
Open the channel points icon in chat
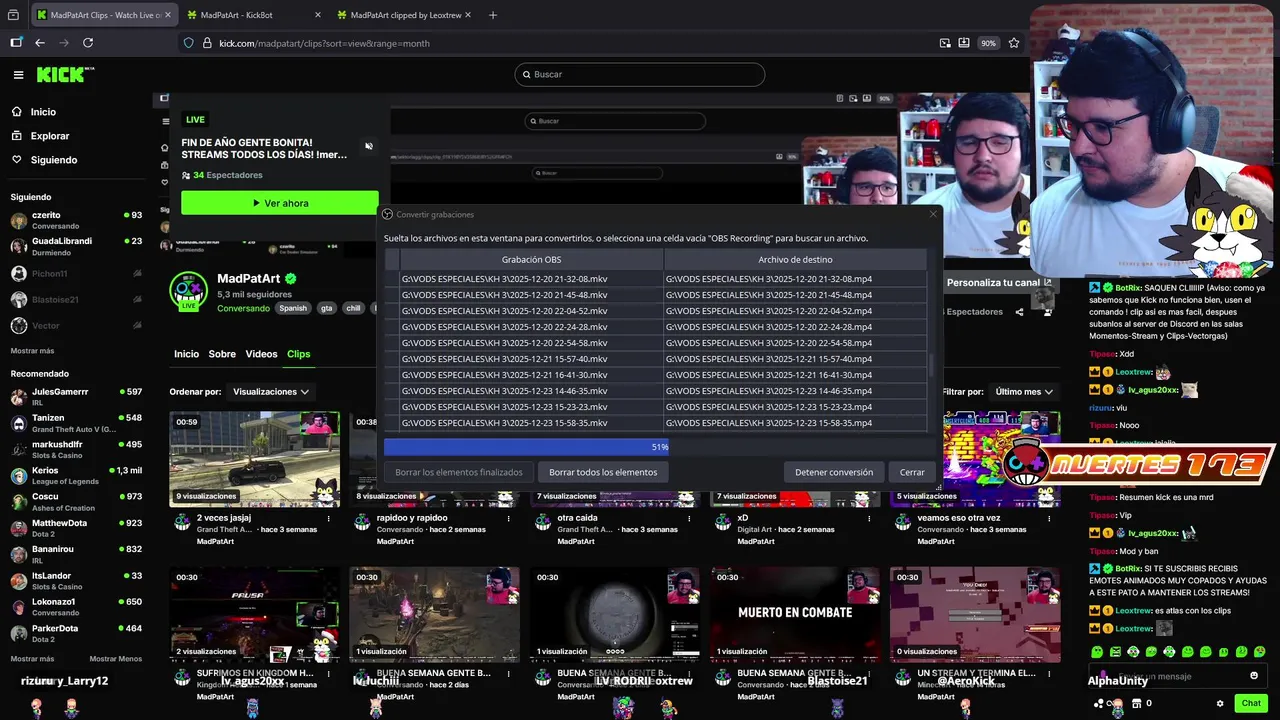coord(1100,703)
